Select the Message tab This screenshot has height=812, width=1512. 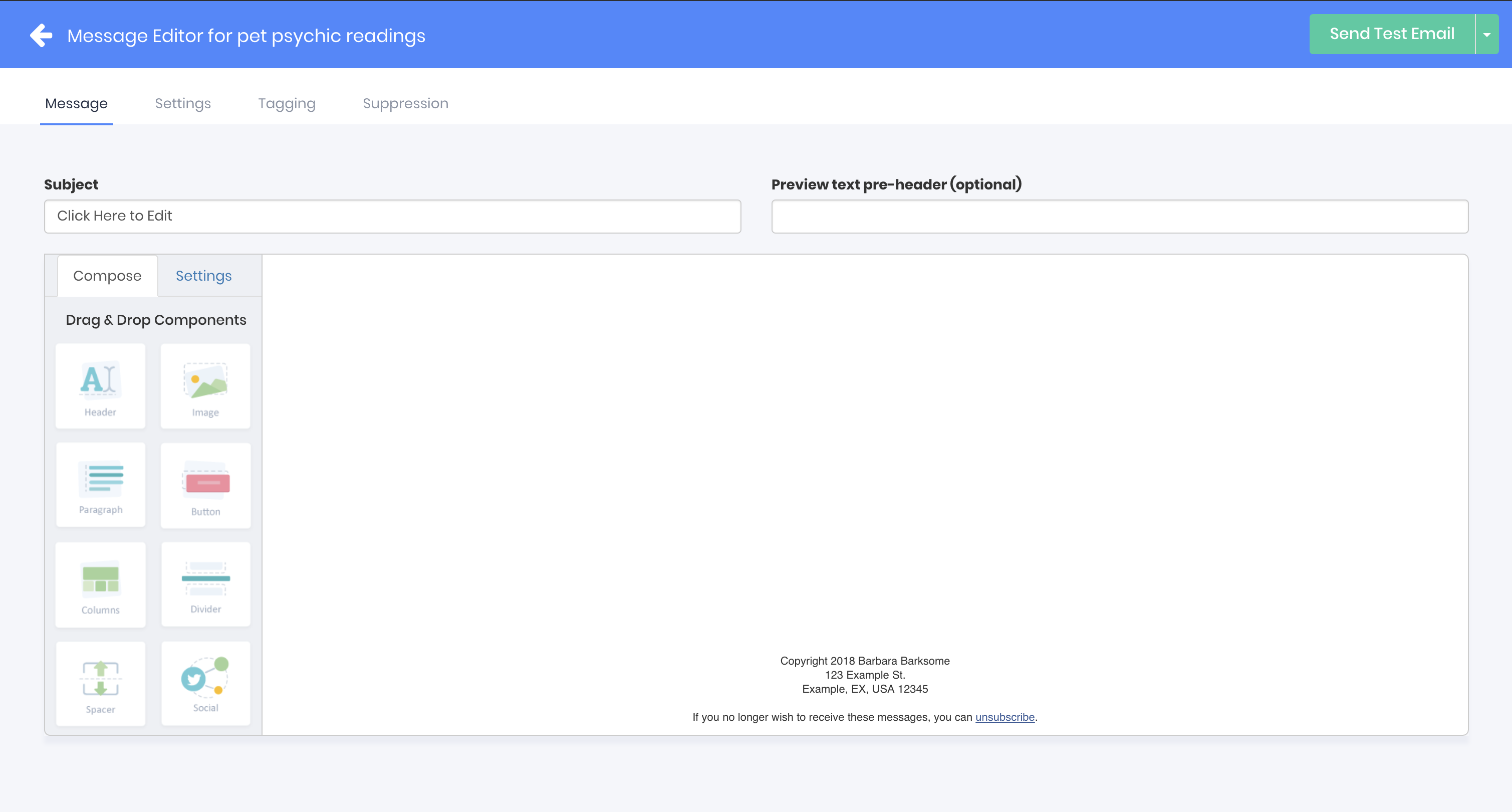76,103
